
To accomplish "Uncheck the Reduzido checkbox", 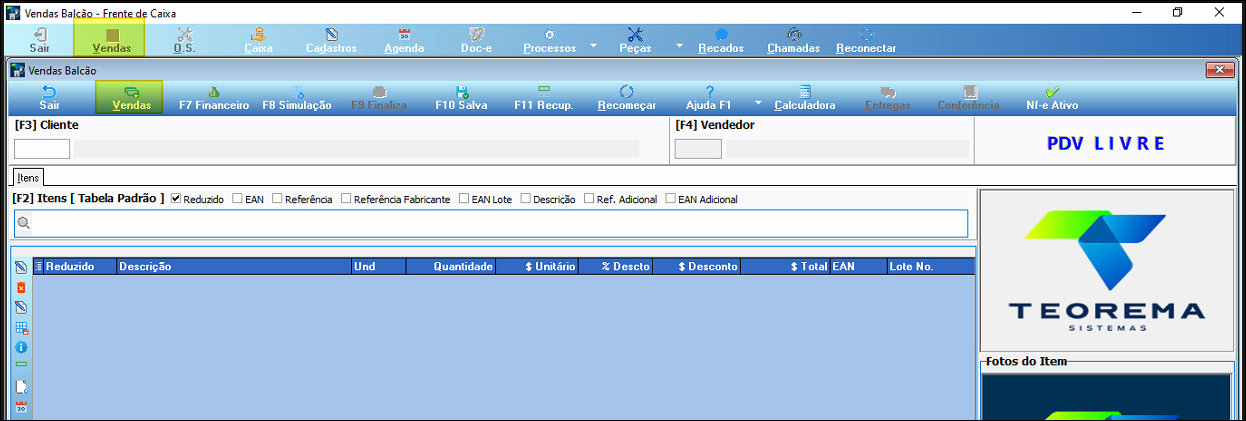I will (176, 199).
